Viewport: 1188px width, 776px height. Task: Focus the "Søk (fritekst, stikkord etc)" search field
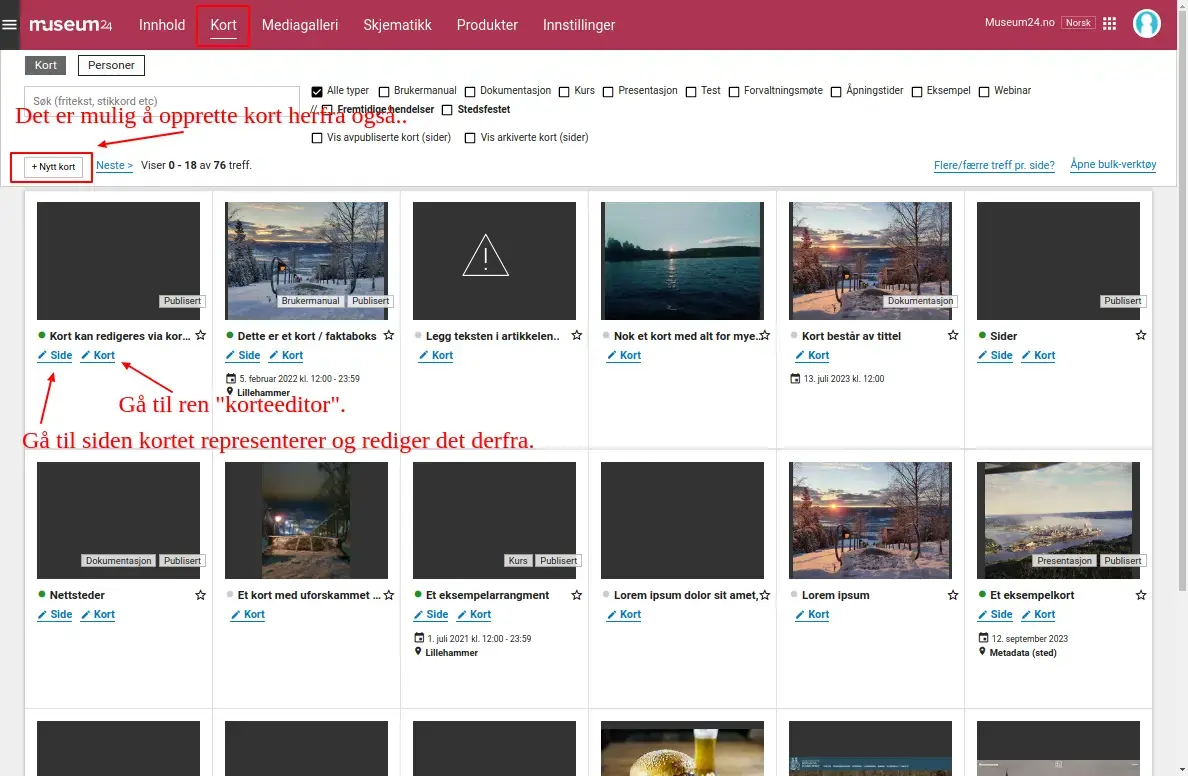pyautogui.click(x=162, y=101)
